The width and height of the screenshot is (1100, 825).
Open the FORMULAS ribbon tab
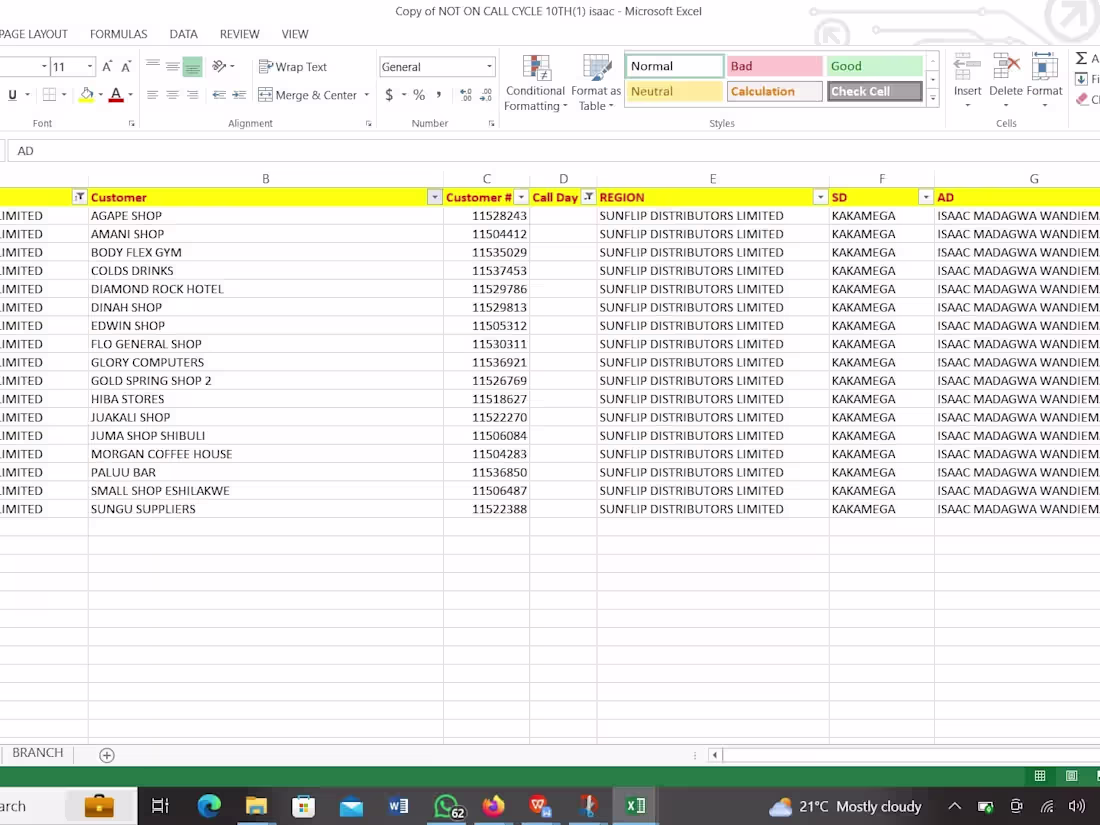click(118, 34)
